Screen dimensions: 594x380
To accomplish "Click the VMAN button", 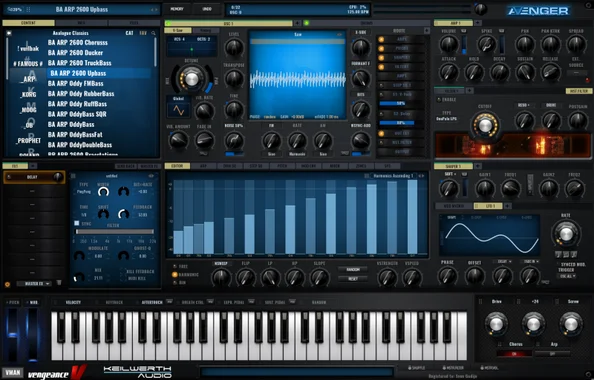I will (x=13, y=372).
